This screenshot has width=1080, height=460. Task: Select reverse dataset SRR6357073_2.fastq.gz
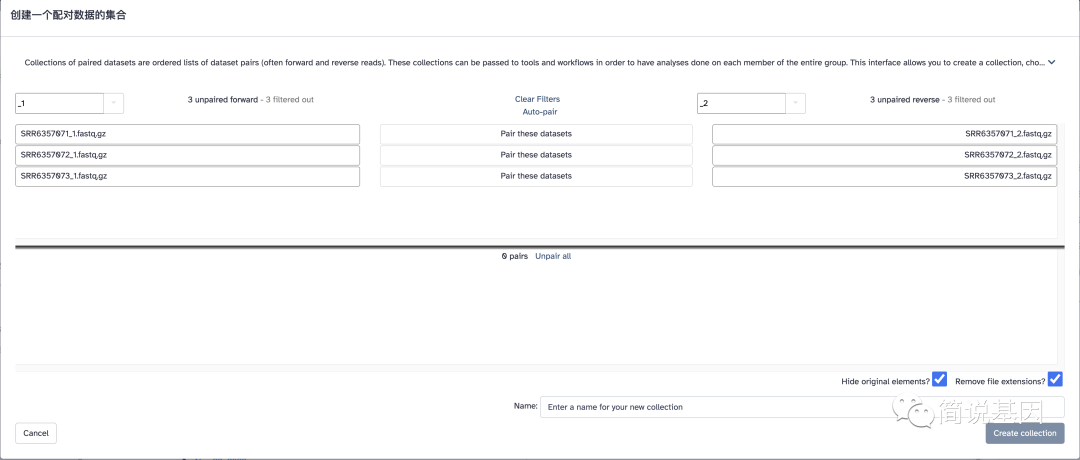click(x=884, y=176)
